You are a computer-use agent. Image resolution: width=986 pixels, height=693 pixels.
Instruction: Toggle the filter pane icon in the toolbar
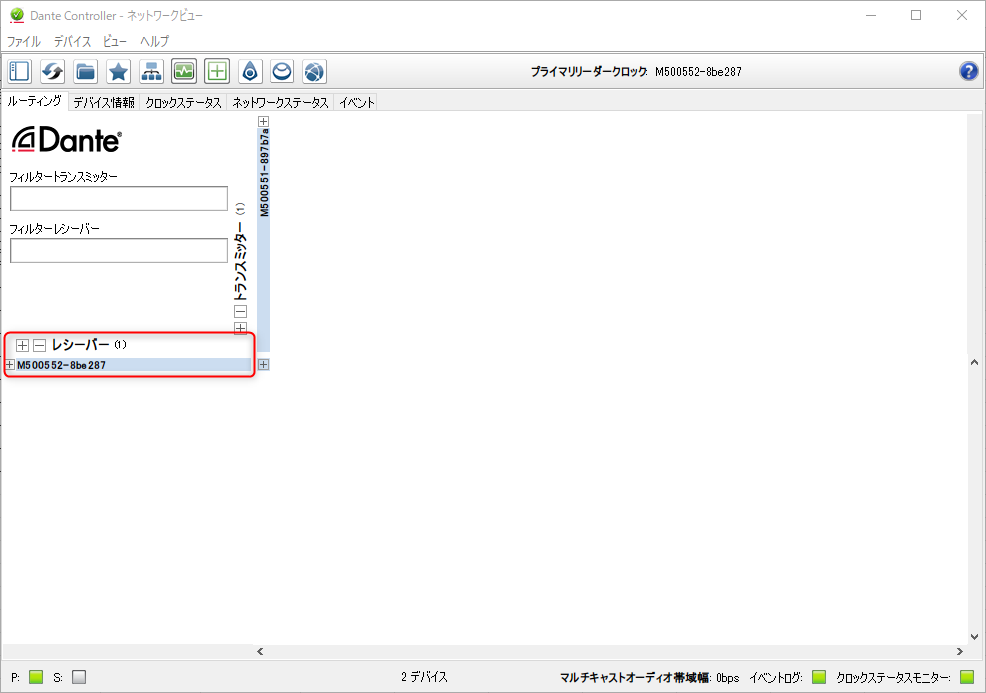click(19, 71)
